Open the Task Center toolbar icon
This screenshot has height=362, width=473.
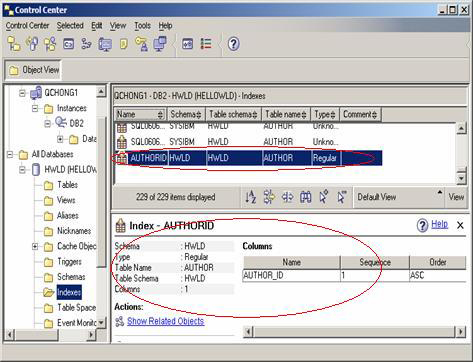[x=87, y=44]
